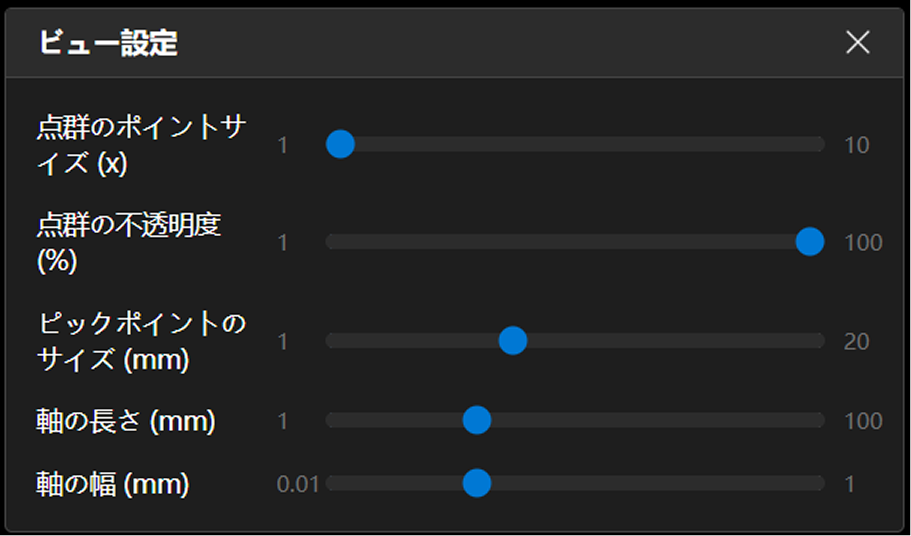
Task: Click maximum value 1 of 軸の幅 slider
Action: tap(850, 484)
